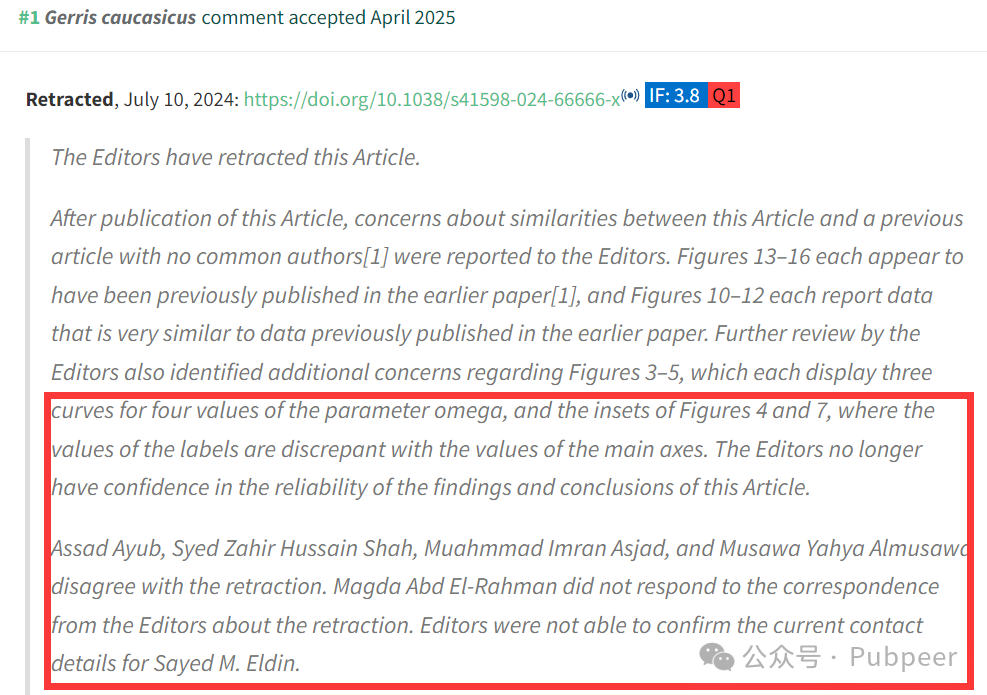Viewport: 987px width, 695px height.
Task: Click the broadcast signal icon after DOI
Action: tap(630, 95)
